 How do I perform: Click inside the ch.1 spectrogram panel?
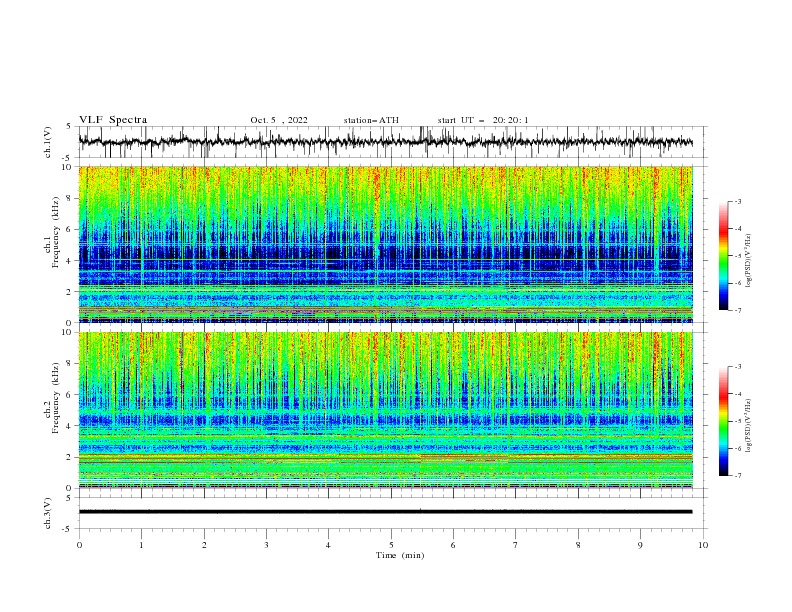coord(385,244)
